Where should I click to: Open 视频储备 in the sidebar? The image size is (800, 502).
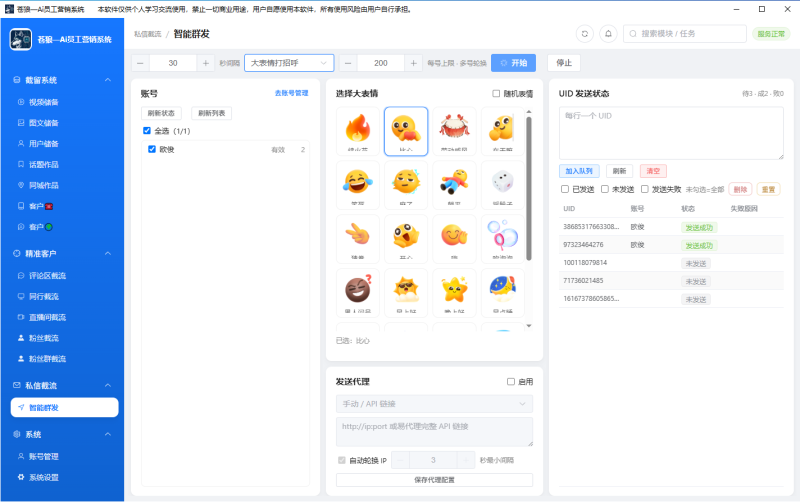[x=43, y=102]
